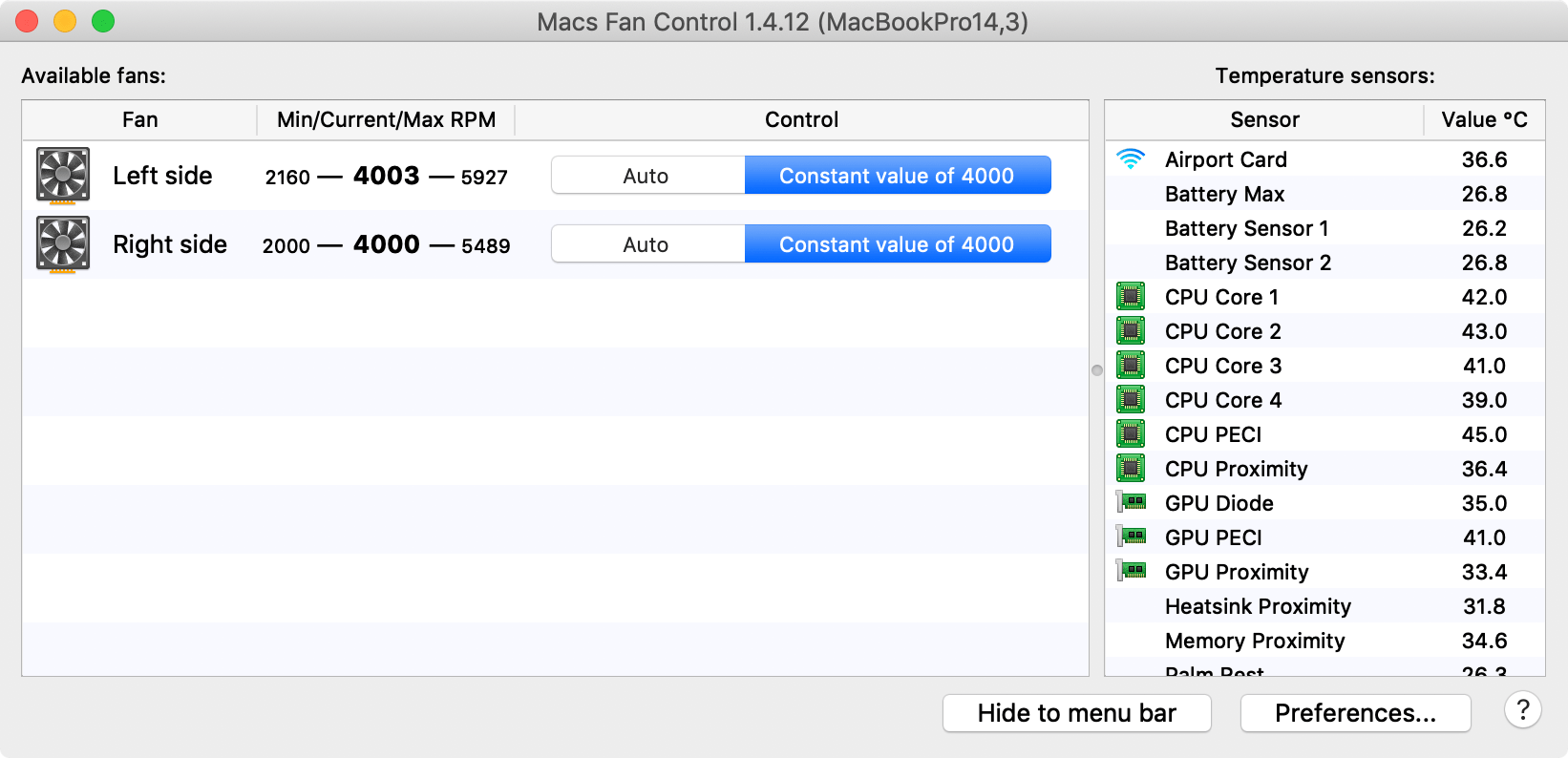Screen dimensions: 1568x758
Task: Click the GPU Diode card icon
Action: [1132, 502]
